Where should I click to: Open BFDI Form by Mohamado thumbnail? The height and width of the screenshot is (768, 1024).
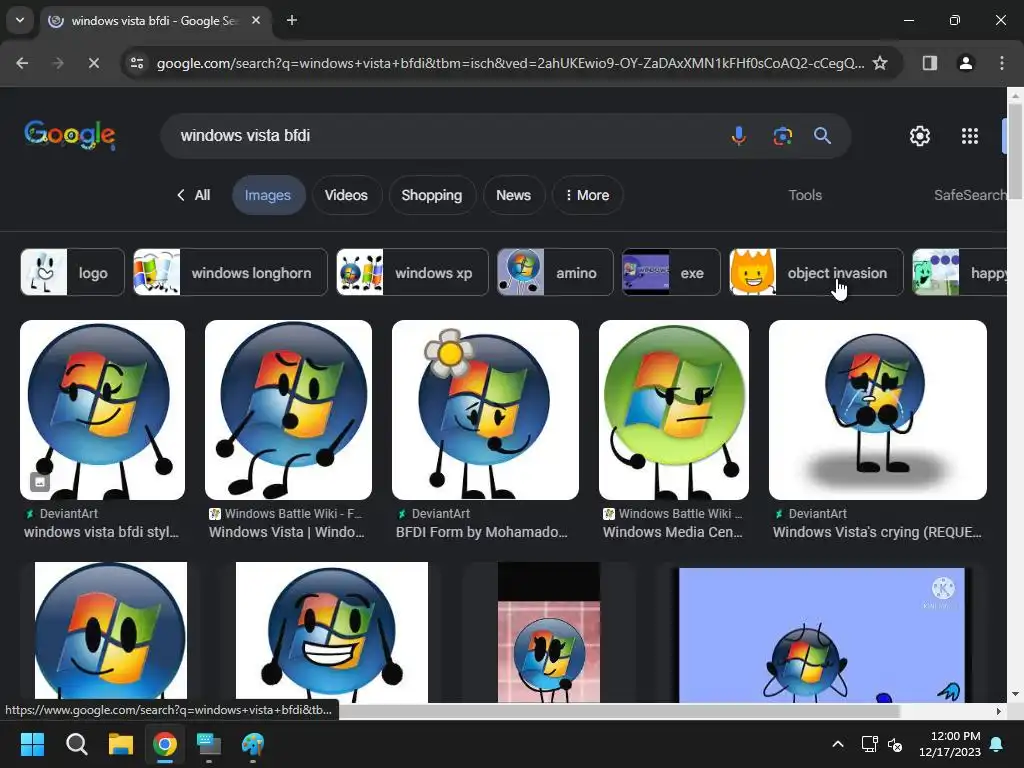tap(485, 410)
